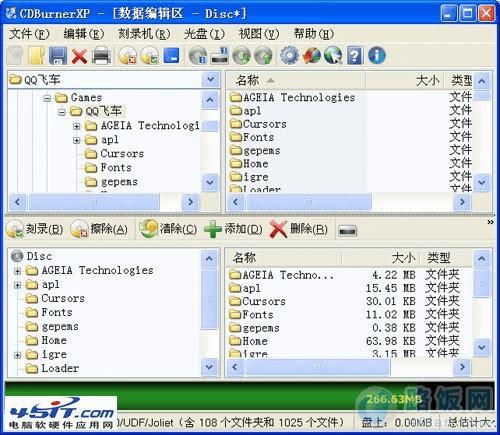Click the drive icon right of 删除(R)
500x435 pixels.
348,231
